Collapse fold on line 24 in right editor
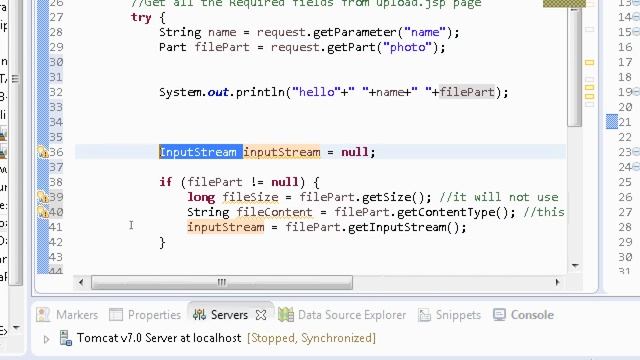 pos(636,167)
